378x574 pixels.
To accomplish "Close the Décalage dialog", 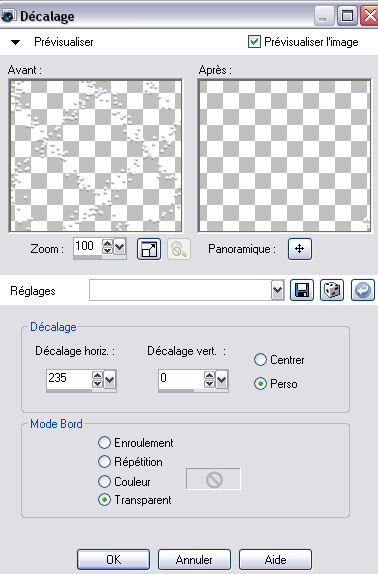I will click(370, 16).
